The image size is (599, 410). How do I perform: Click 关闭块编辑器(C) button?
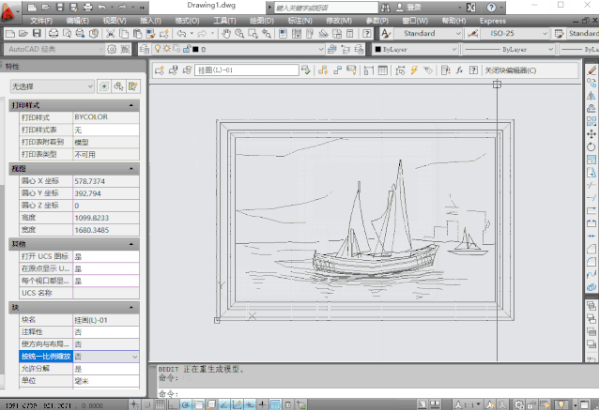[x=510, y=70]
